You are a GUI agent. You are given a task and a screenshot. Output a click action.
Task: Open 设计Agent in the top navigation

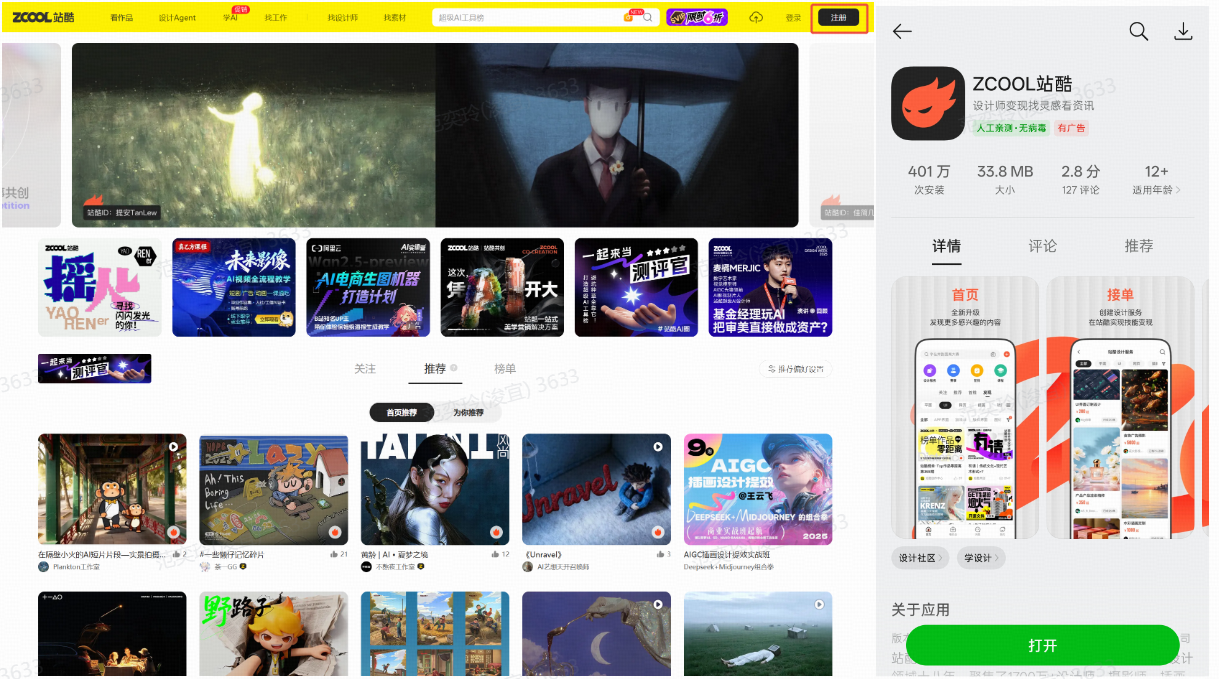177,18
